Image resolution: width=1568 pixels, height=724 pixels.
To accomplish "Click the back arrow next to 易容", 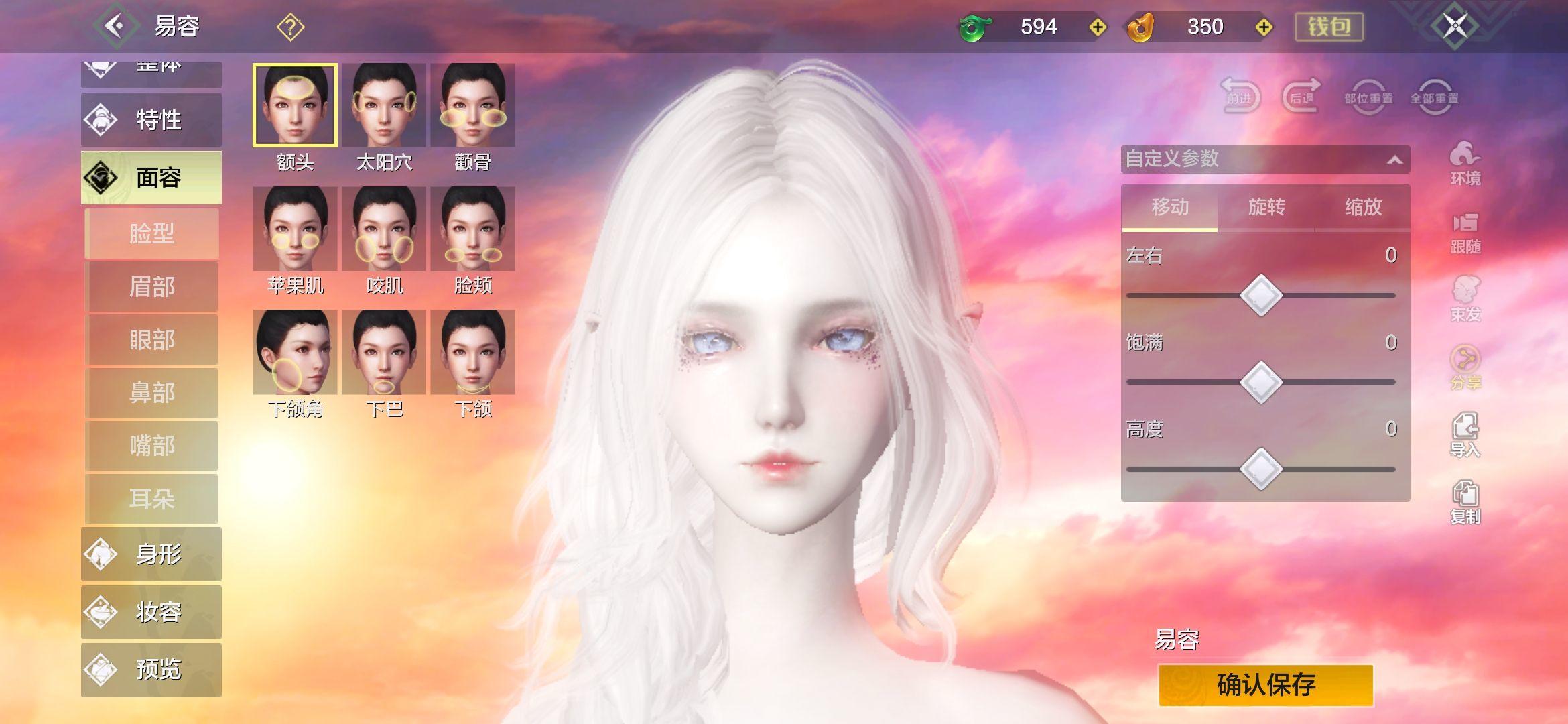I will 115,27.
